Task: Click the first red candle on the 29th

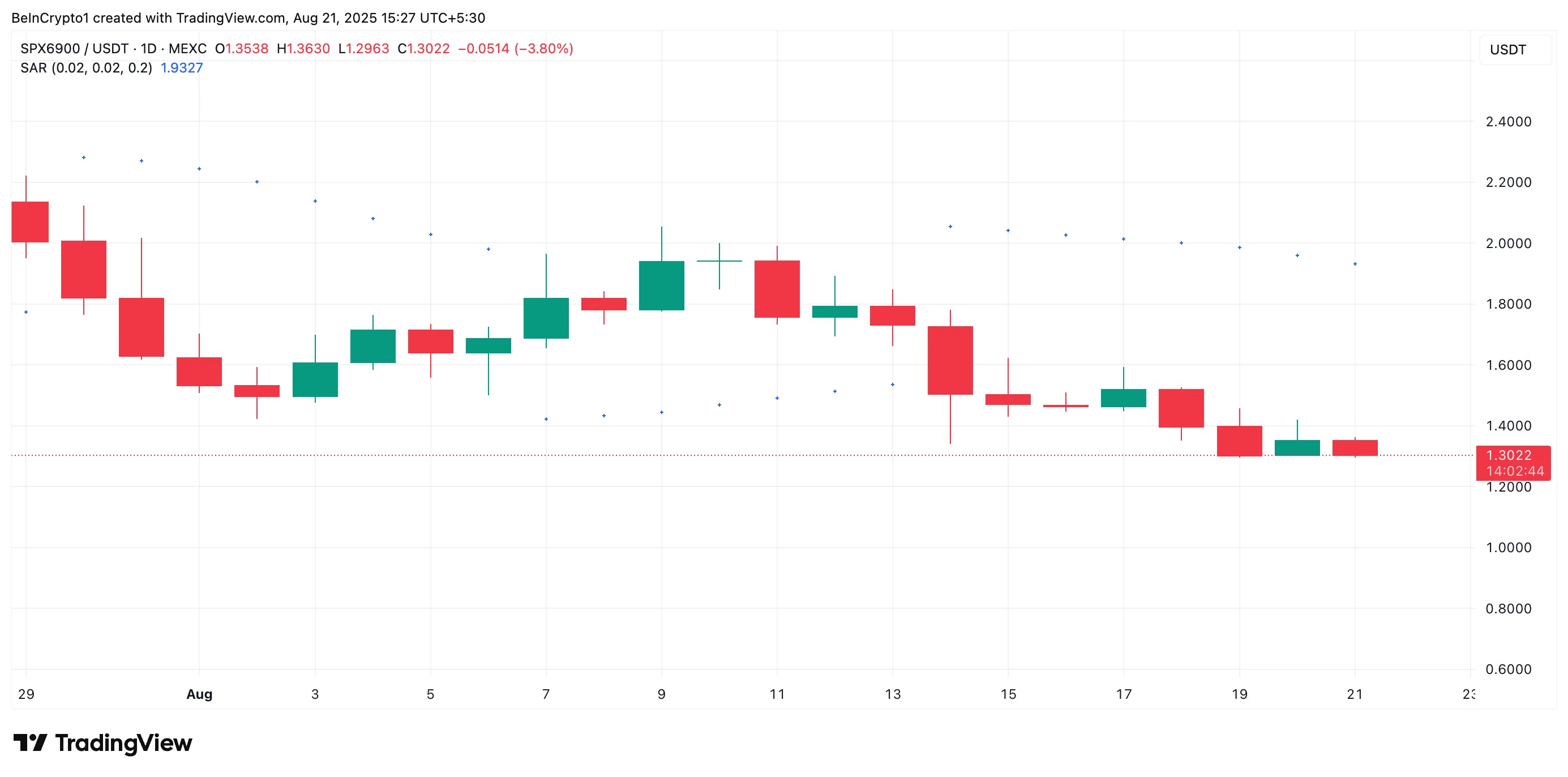Action: point(29,221)
